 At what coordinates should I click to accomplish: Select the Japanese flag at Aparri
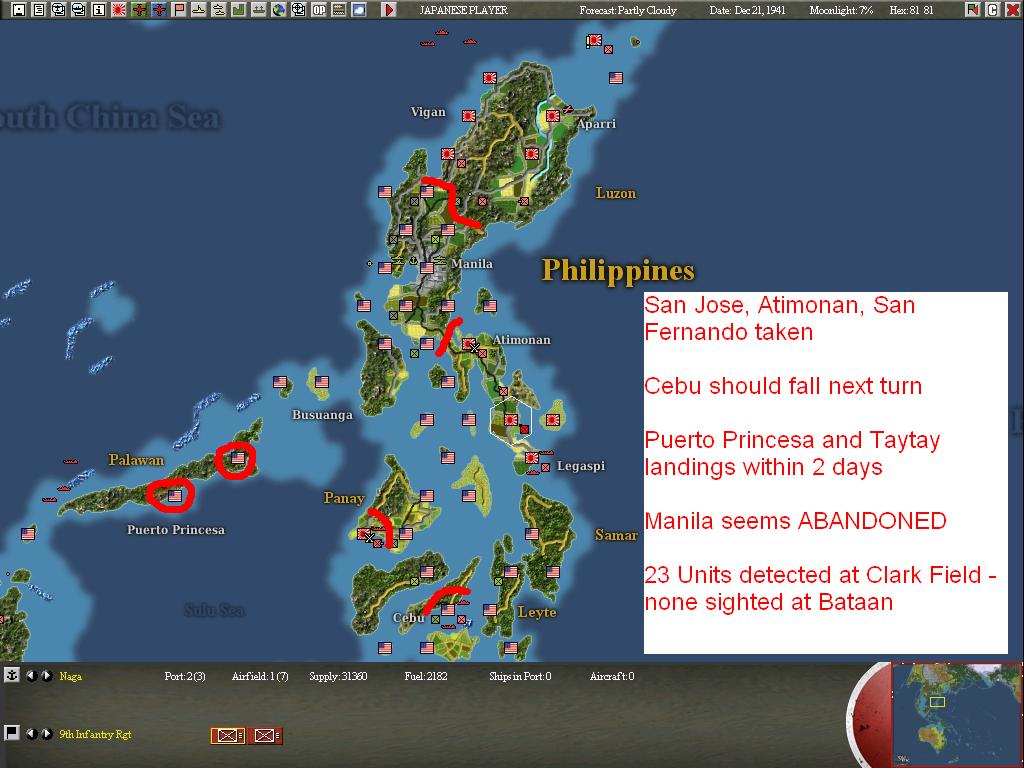(552, 116)
